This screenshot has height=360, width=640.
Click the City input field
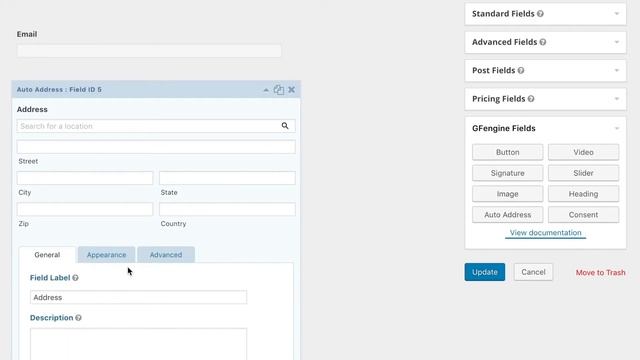pyautogui.click(x=85, y=178)
